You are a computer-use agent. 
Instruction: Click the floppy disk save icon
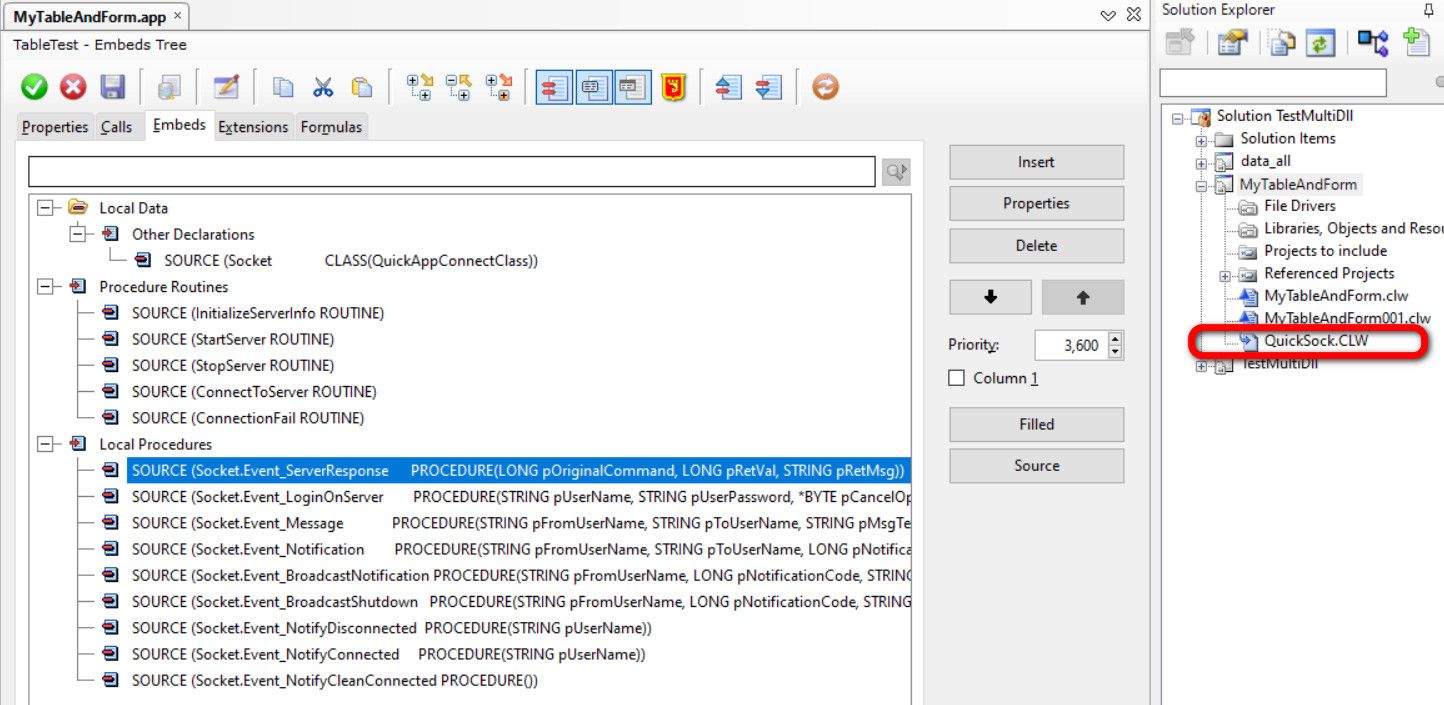[x=112, y=88]
